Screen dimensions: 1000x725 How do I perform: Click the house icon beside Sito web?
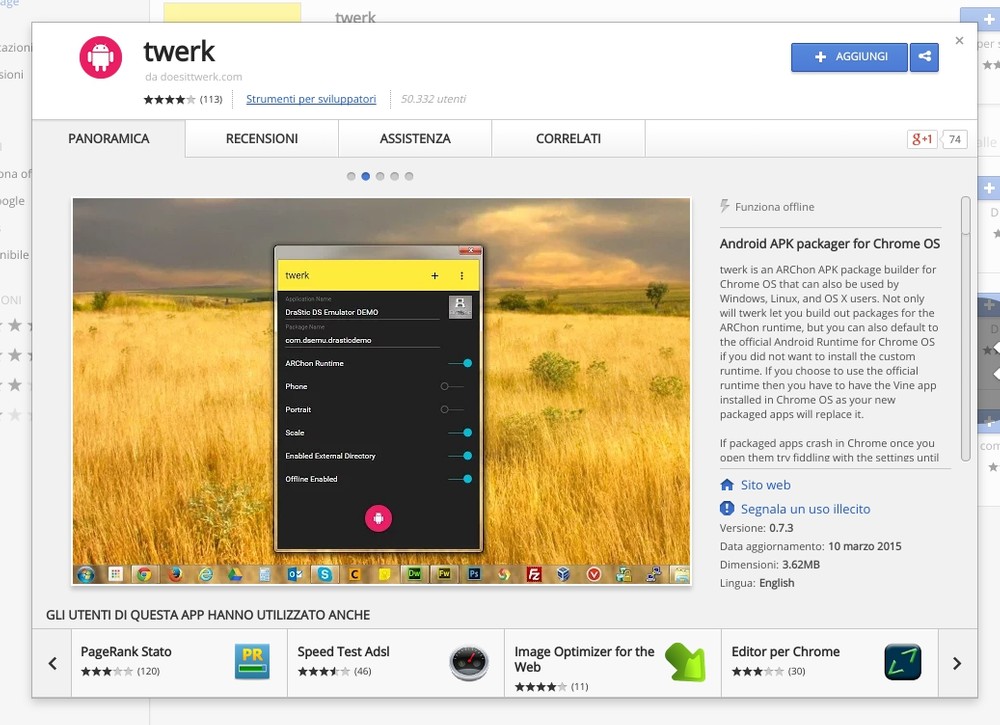(727, 485)
